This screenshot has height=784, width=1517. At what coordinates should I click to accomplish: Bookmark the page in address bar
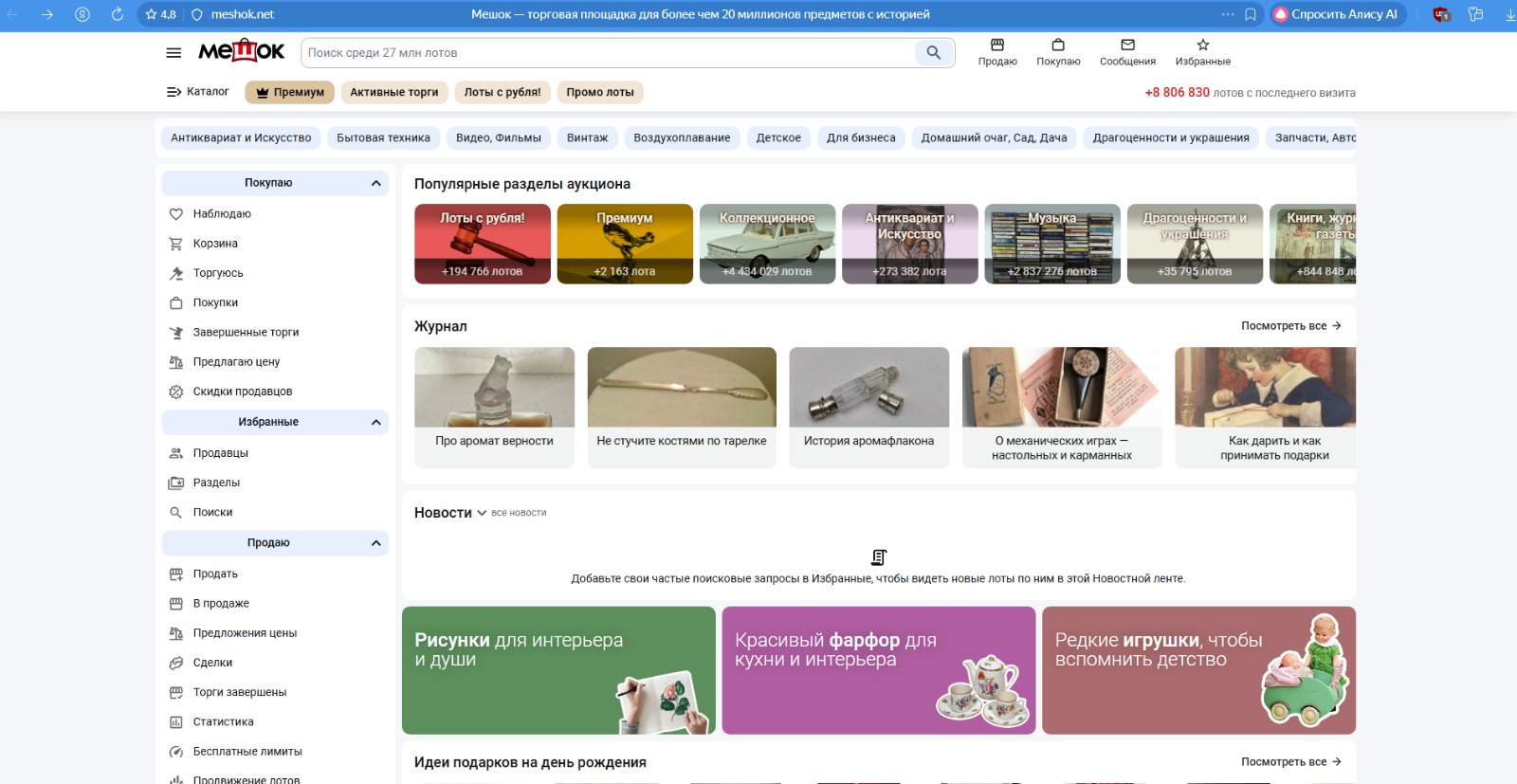(1251, 14)
